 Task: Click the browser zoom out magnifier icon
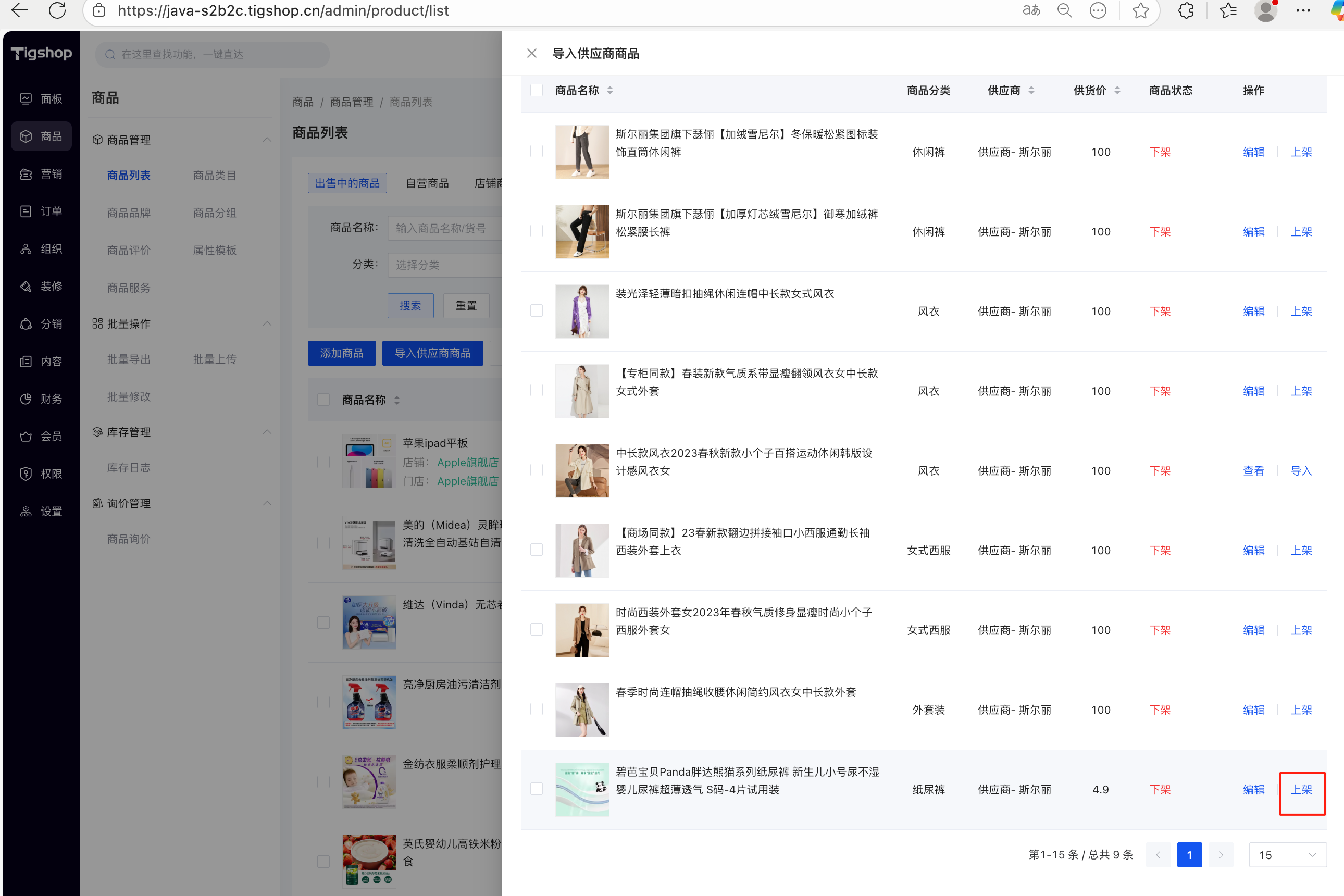(1064, 10)
